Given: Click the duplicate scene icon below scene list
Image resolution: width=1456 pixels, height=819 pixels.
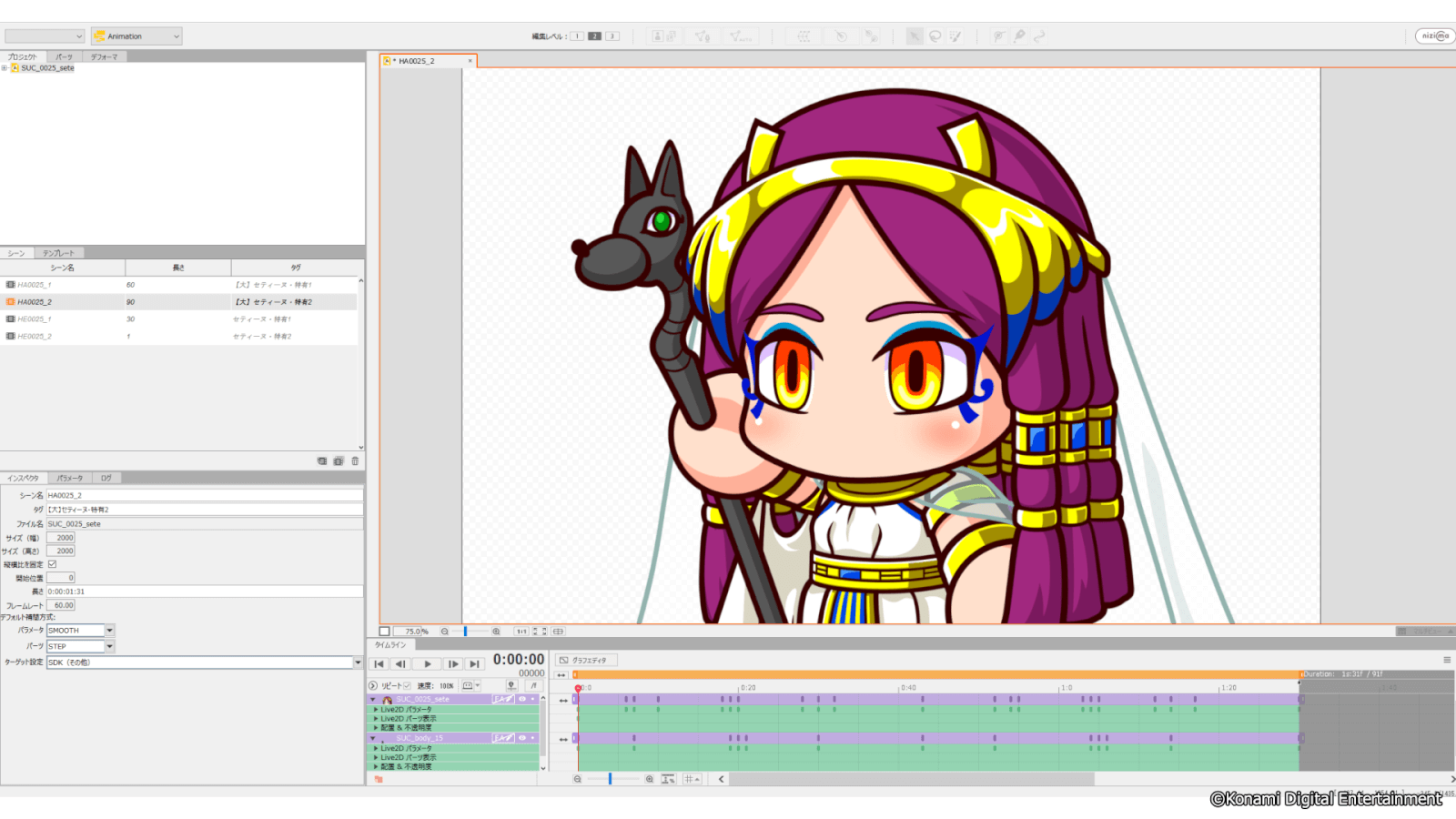Looking at the screenshot, I should tap(339, 461).
